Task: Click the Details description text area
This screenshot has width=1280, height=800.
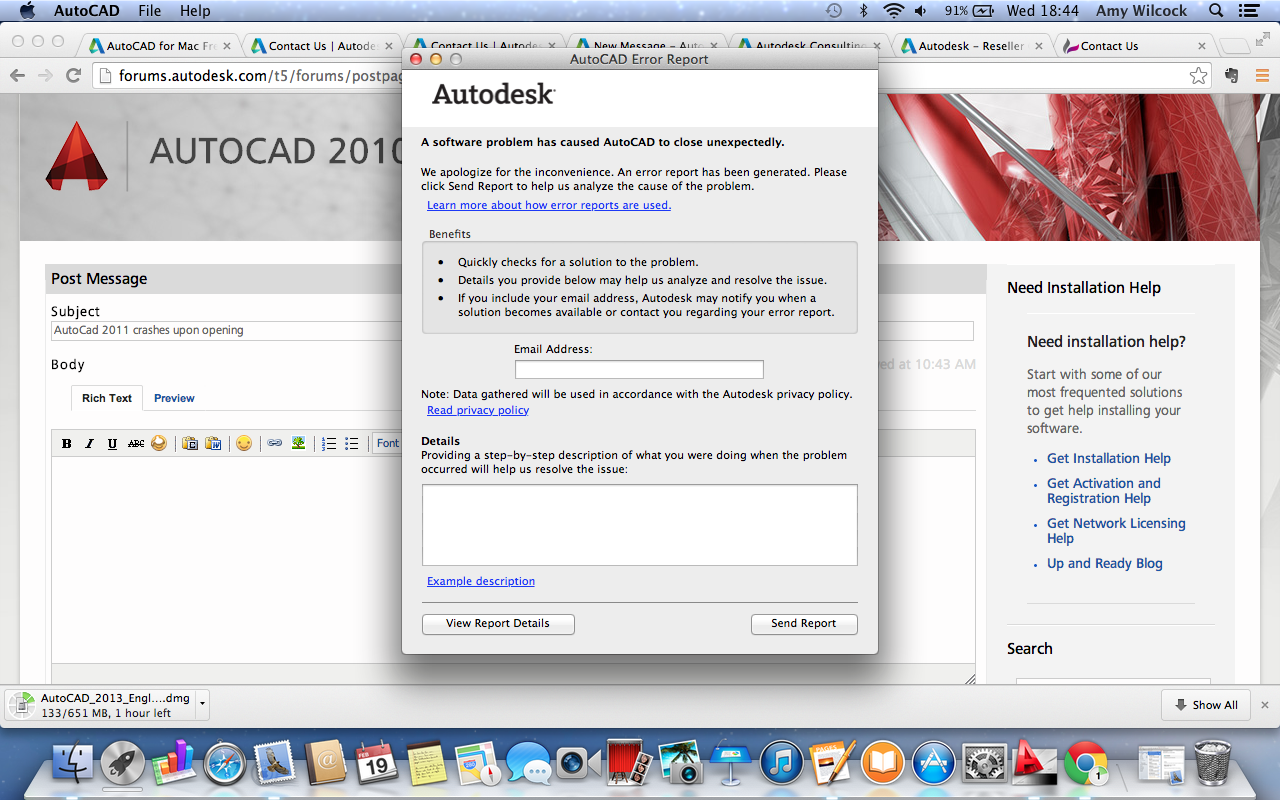Action: coord(640,525)
